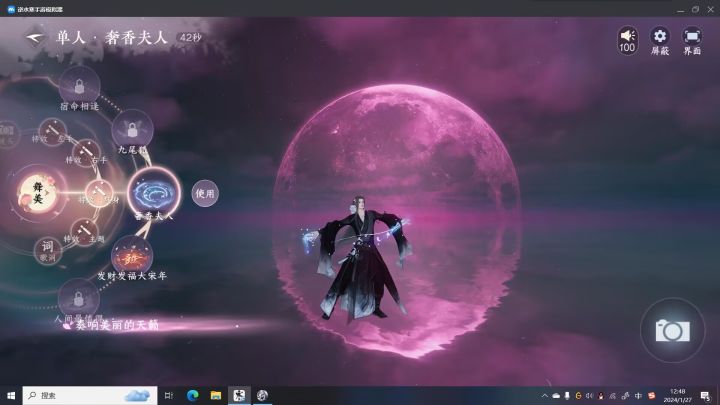Click the system tray speaker volume icon
The width and height of the screenshot is (720, 405).
coord(589,395)
